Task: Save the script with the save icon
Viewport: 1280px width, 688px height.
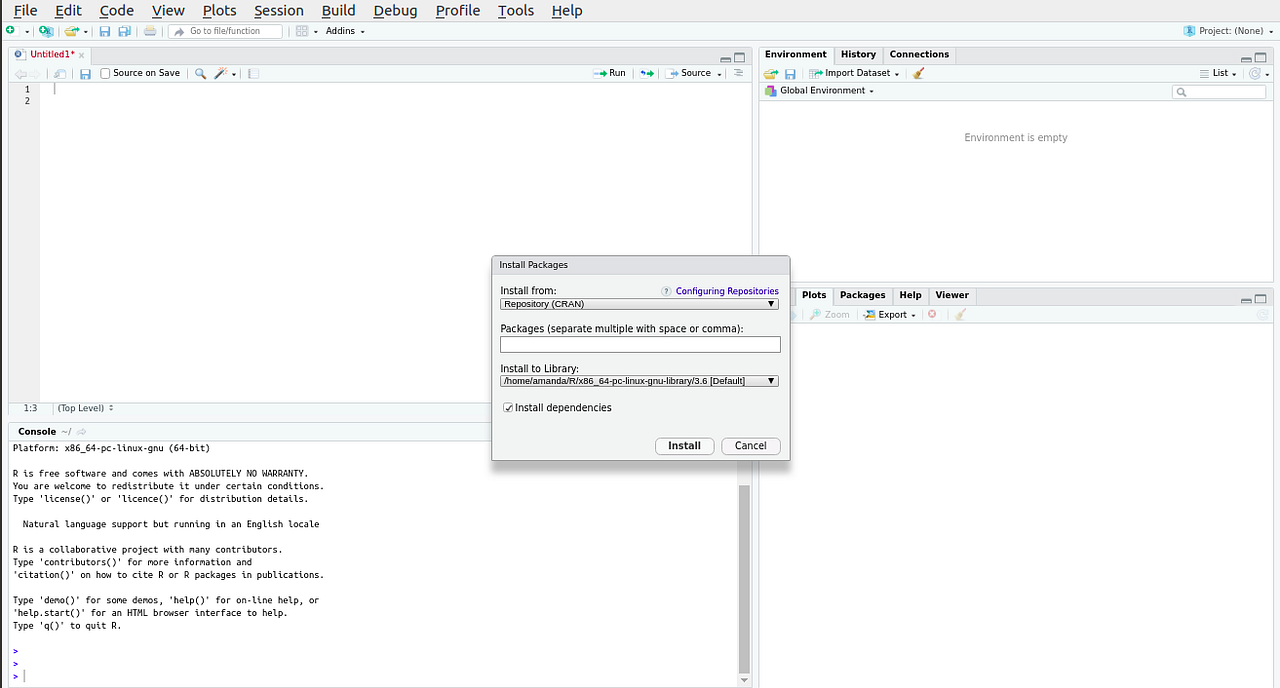Action: (85, 73)
